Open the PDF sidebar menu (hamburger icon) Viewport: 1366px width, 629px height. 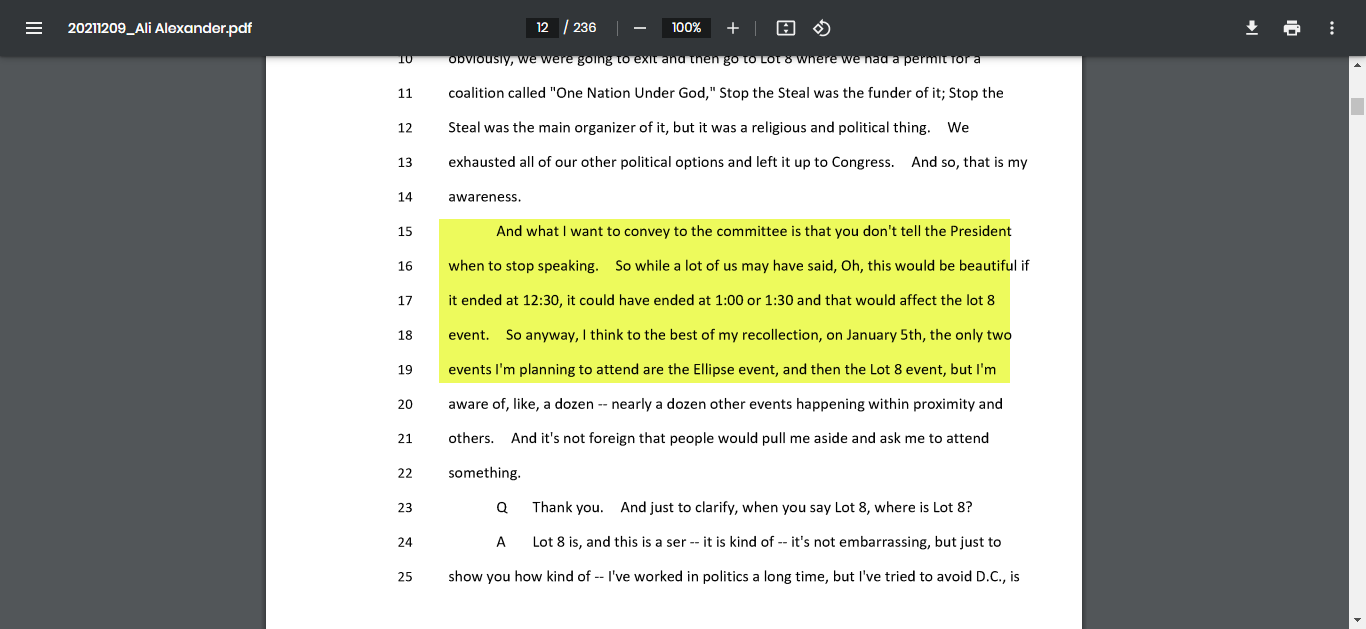34,28
